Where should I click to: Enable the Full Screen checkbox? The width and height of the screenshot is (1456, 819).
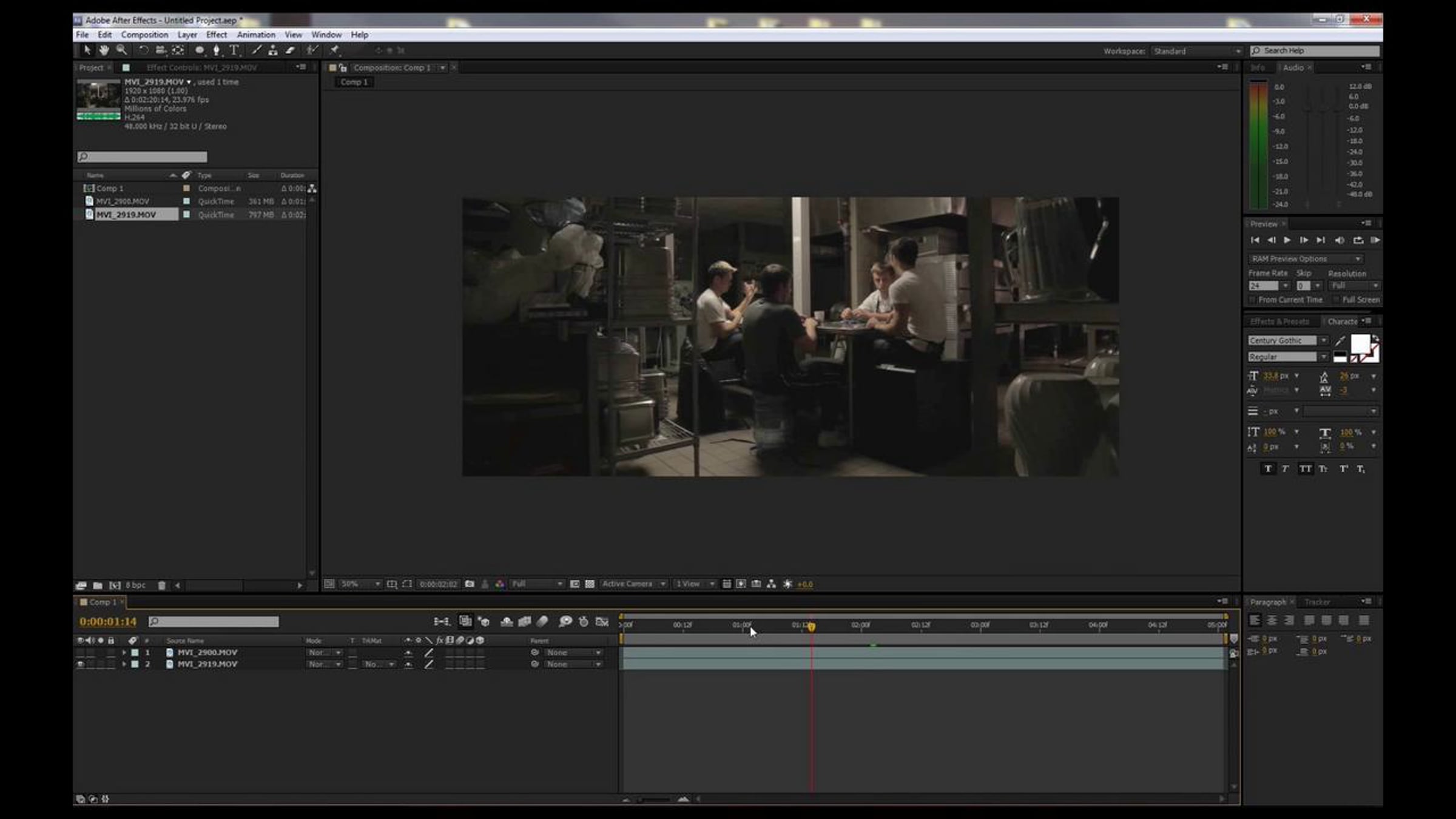tap(1336, 300)
